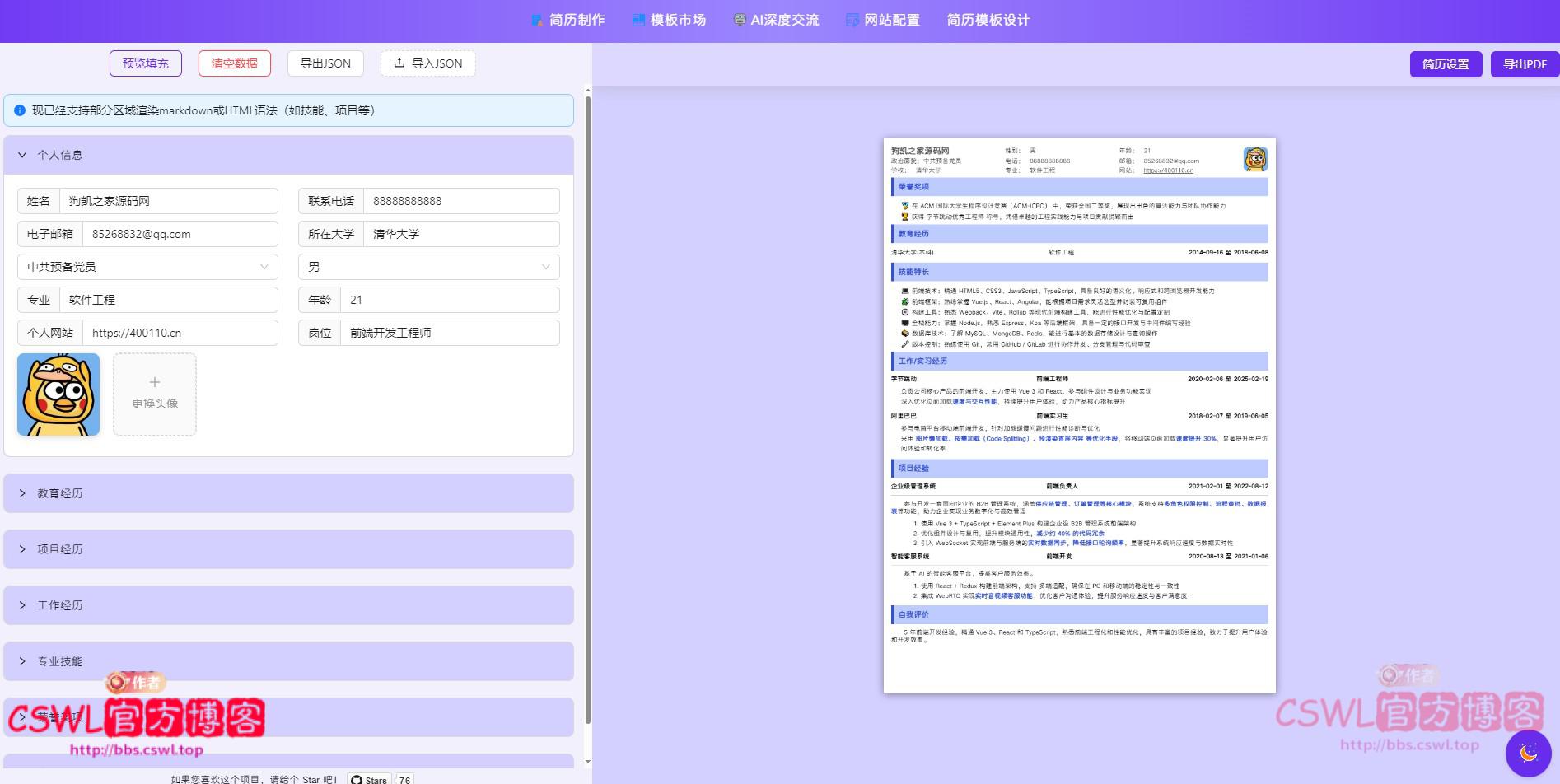
Task: Click the avatar on the resume preview
Action: click(x=1254, y=159)
